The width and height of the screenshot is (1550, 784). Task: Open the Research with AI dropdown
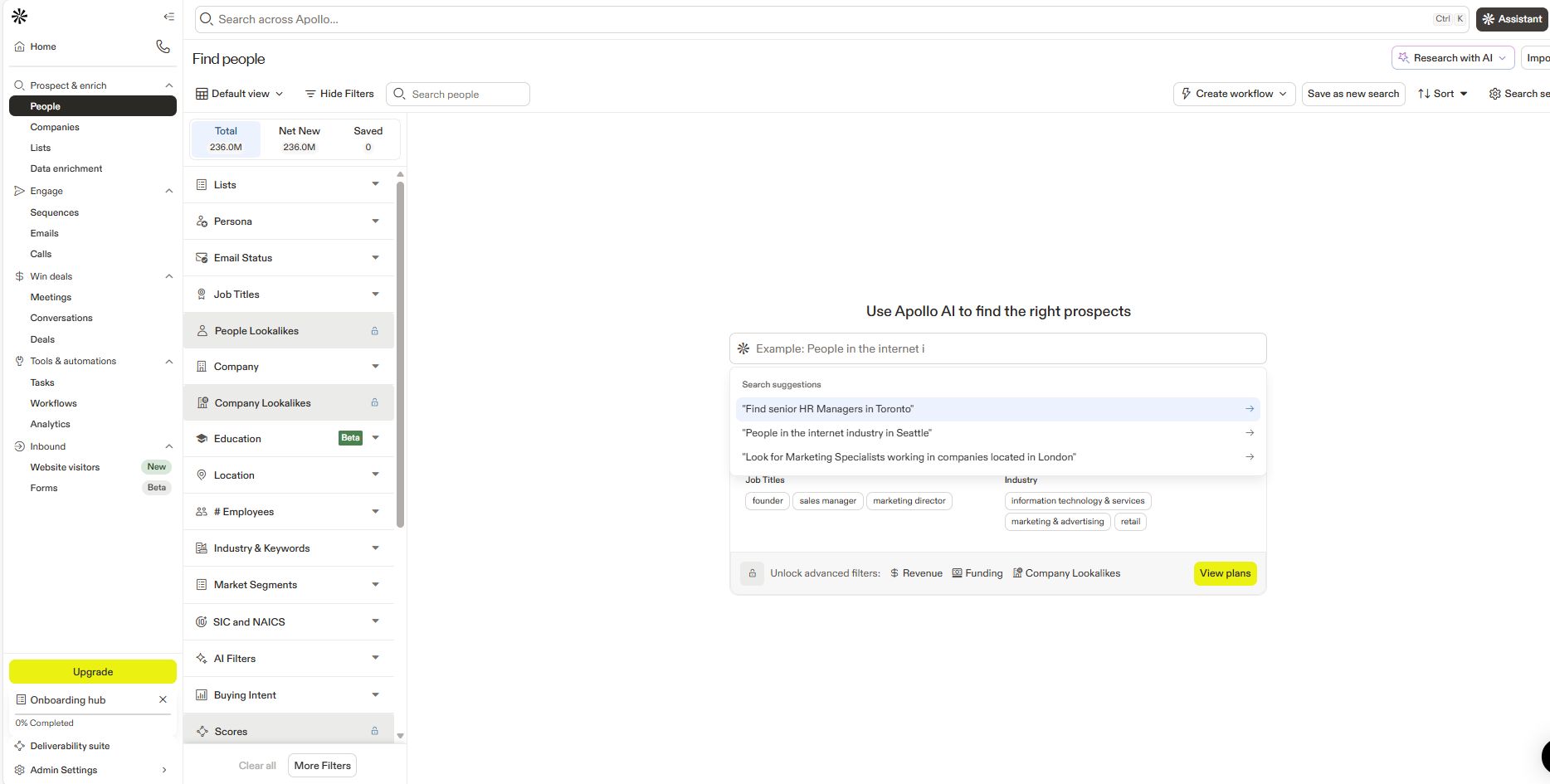coord(1452,58)
